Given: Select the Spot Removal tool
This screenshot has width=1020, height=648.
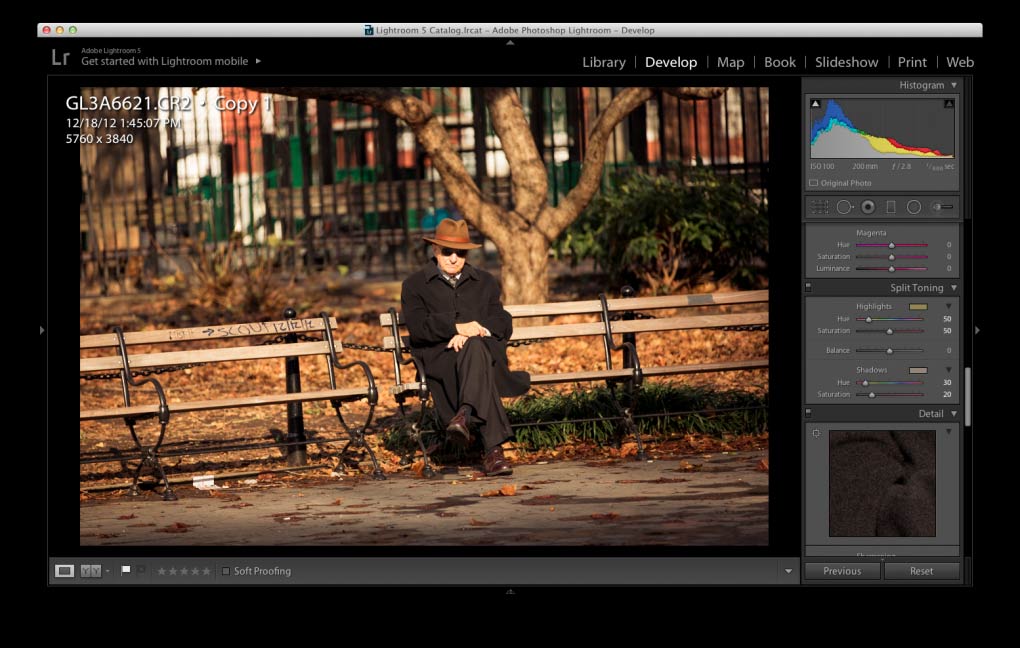Looking at the screenshot, I should click(843, 207).
